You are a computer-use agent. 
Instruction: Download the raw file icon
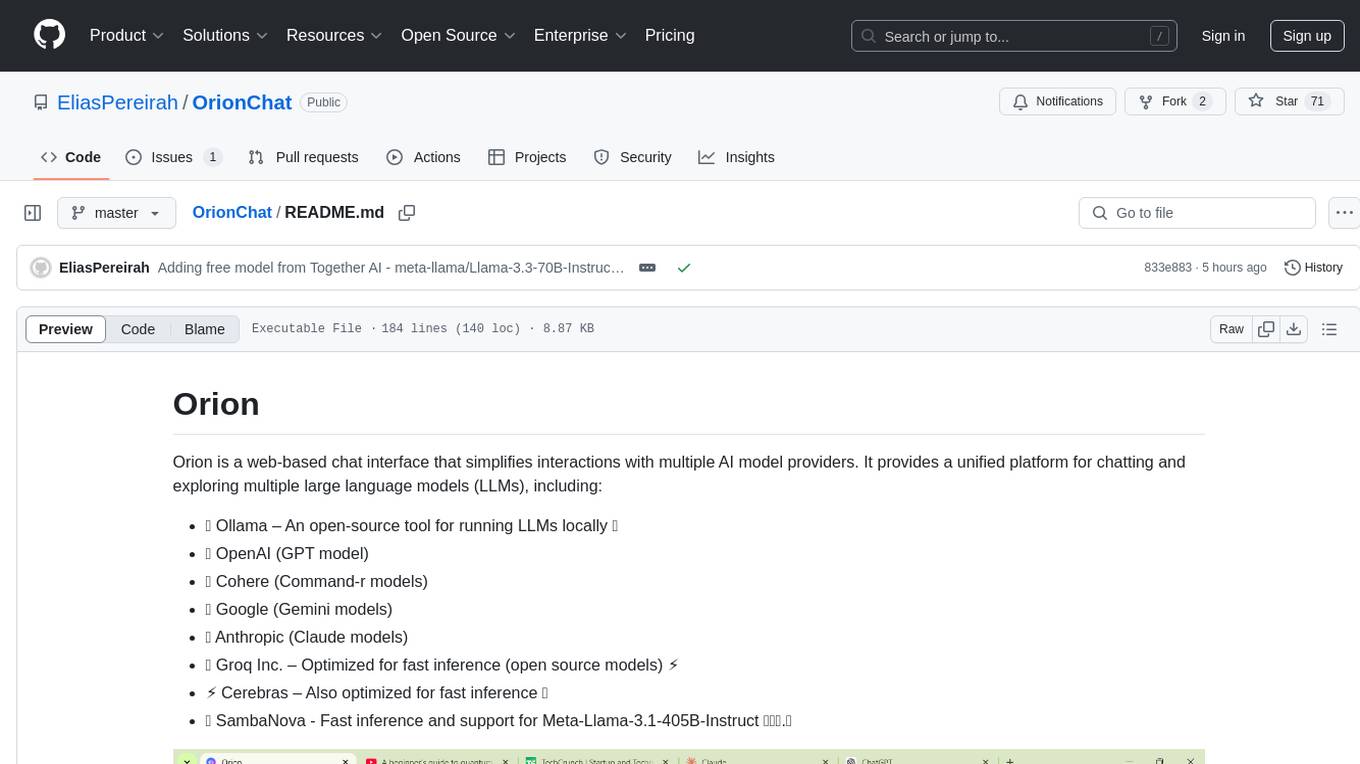pyautogui.click(x=1294, y=329)
